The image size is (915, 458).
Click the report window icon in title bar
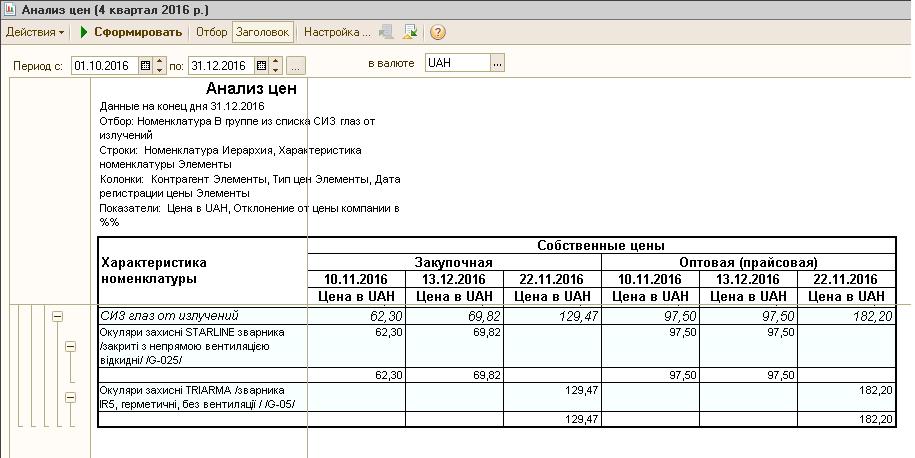10,10
